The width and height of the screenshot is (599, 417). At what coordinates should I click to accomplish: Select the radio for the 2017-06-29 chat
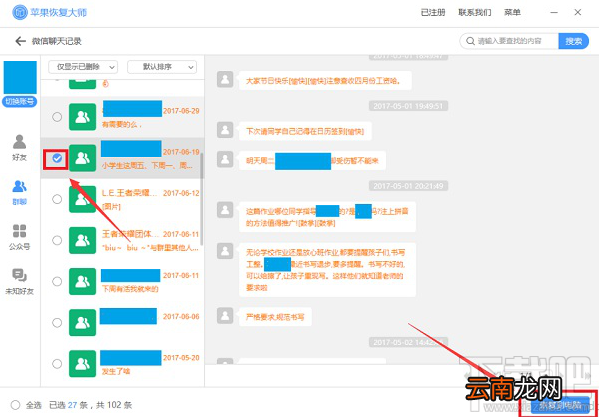(57, 117)
